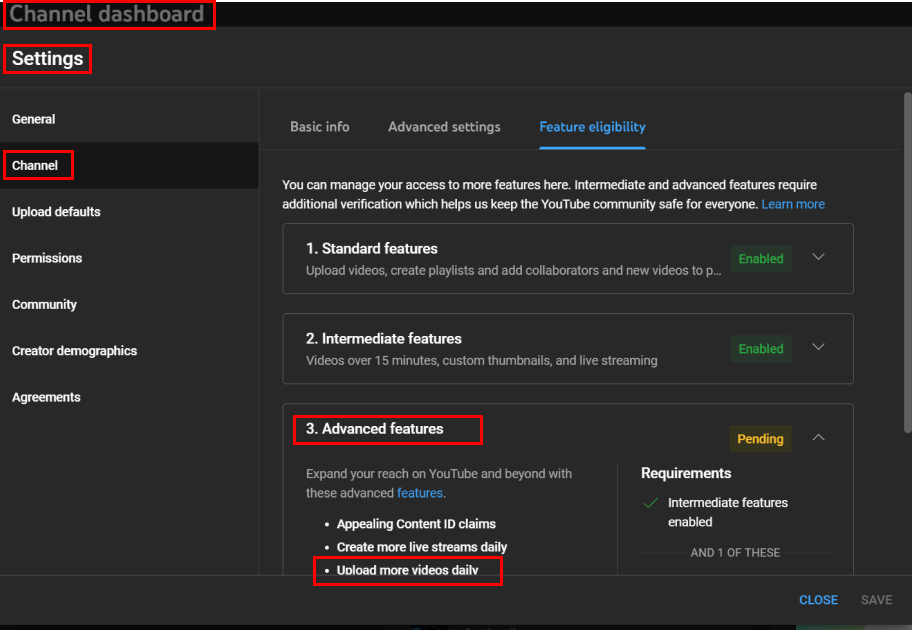The image size is (912, 630).
Task: Select the Feature eligibility tab
Action: 592,127
